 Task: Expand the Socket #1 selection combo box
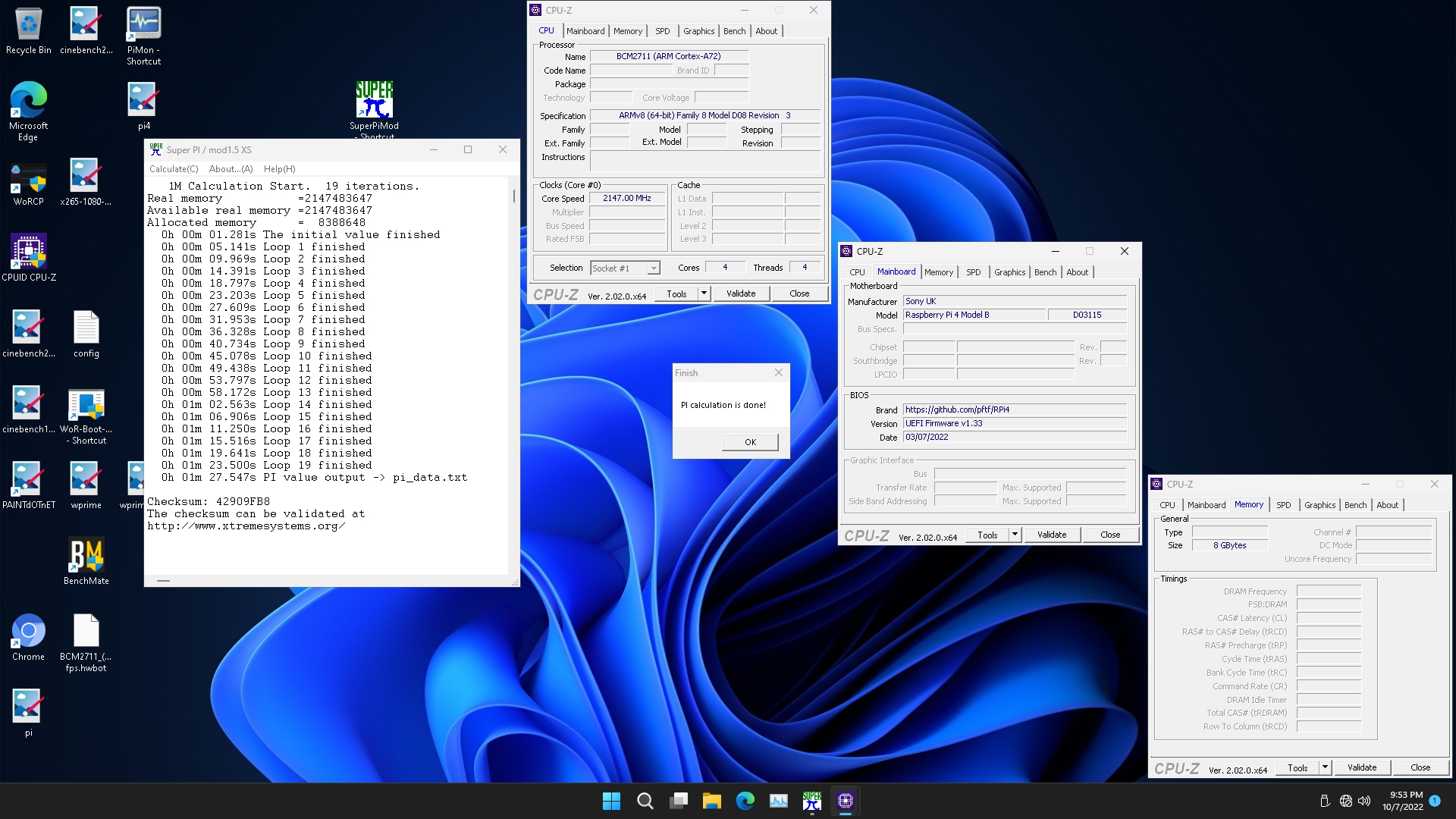[x=626, y=268]
